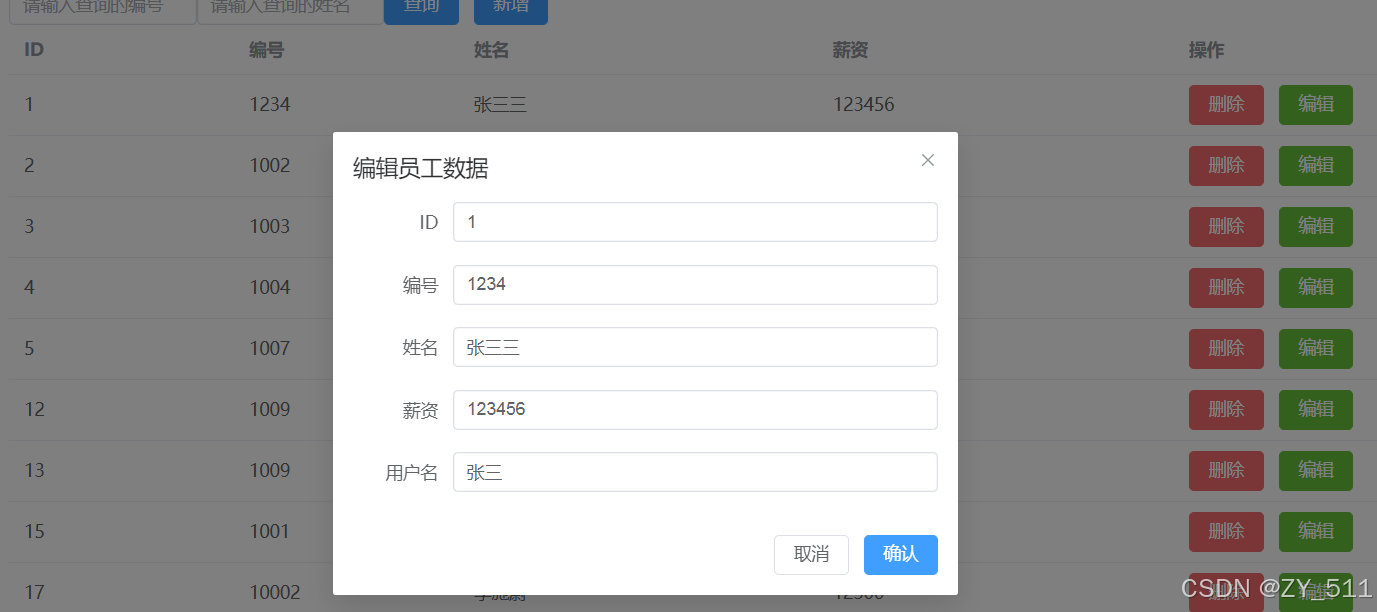Screen dimensions: 1377x612
Task: Edit the row with ID 2
Action: pos(1316,166)
